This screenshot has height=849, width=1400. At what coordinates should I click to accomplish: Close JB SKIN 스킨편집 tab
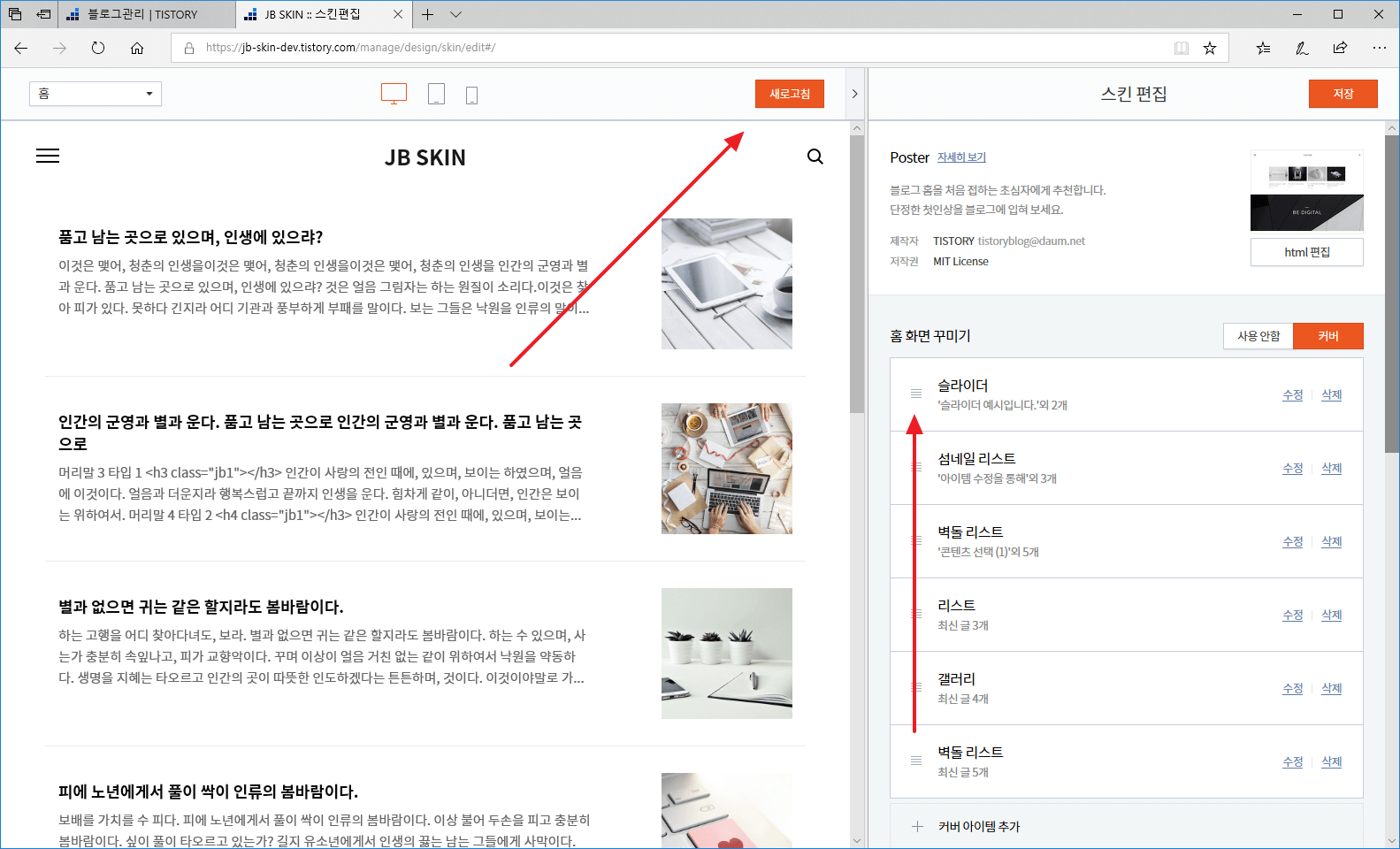click(398, 14)
